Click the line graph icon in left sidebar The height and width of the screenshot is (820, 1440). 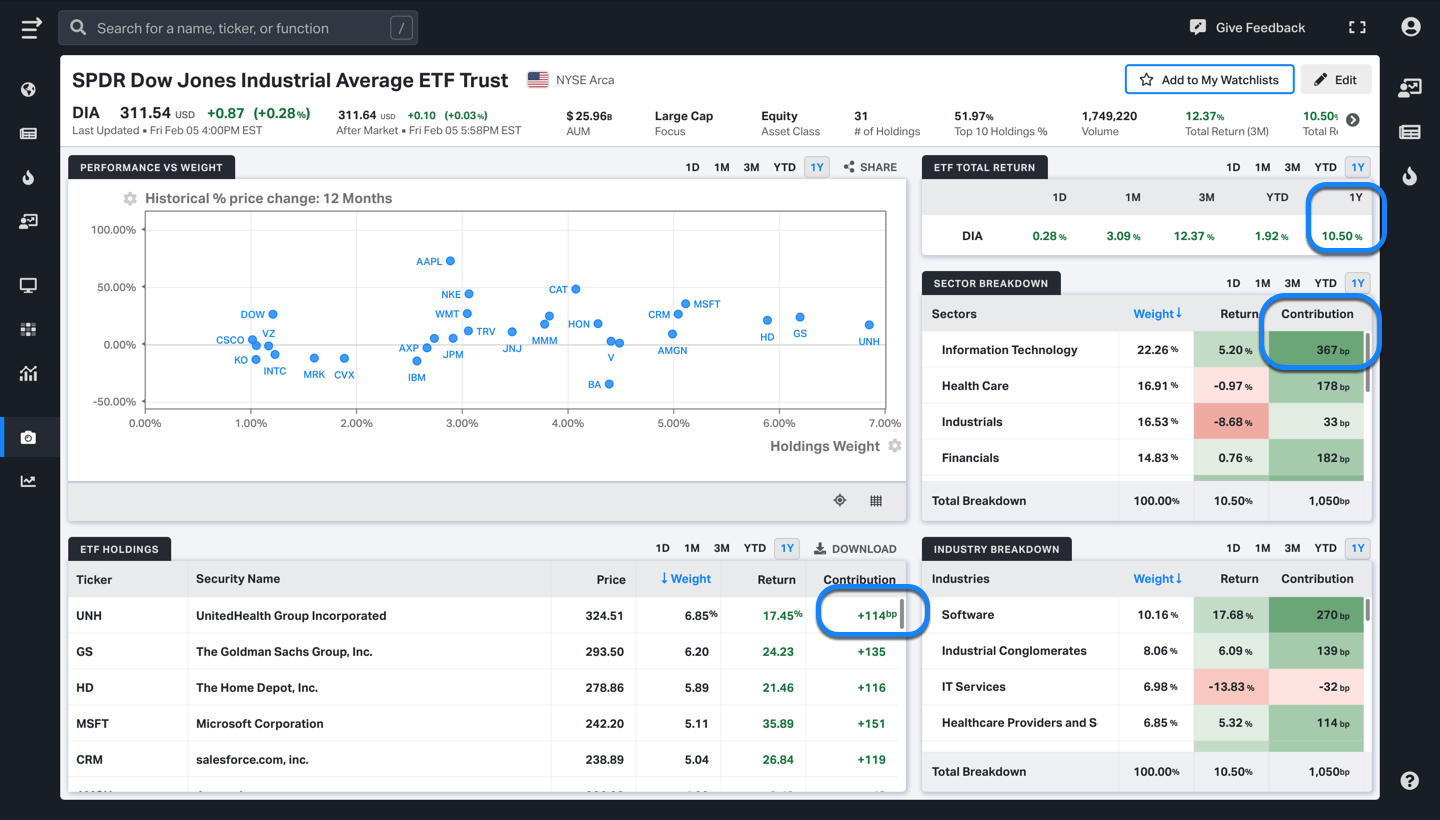tap(28, 482)
